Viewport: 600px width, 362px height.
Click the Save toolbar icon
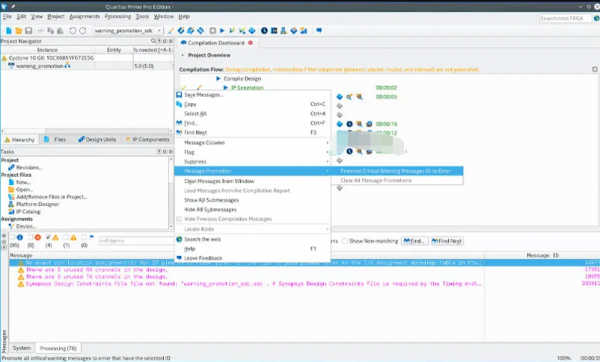pos(28,31)
